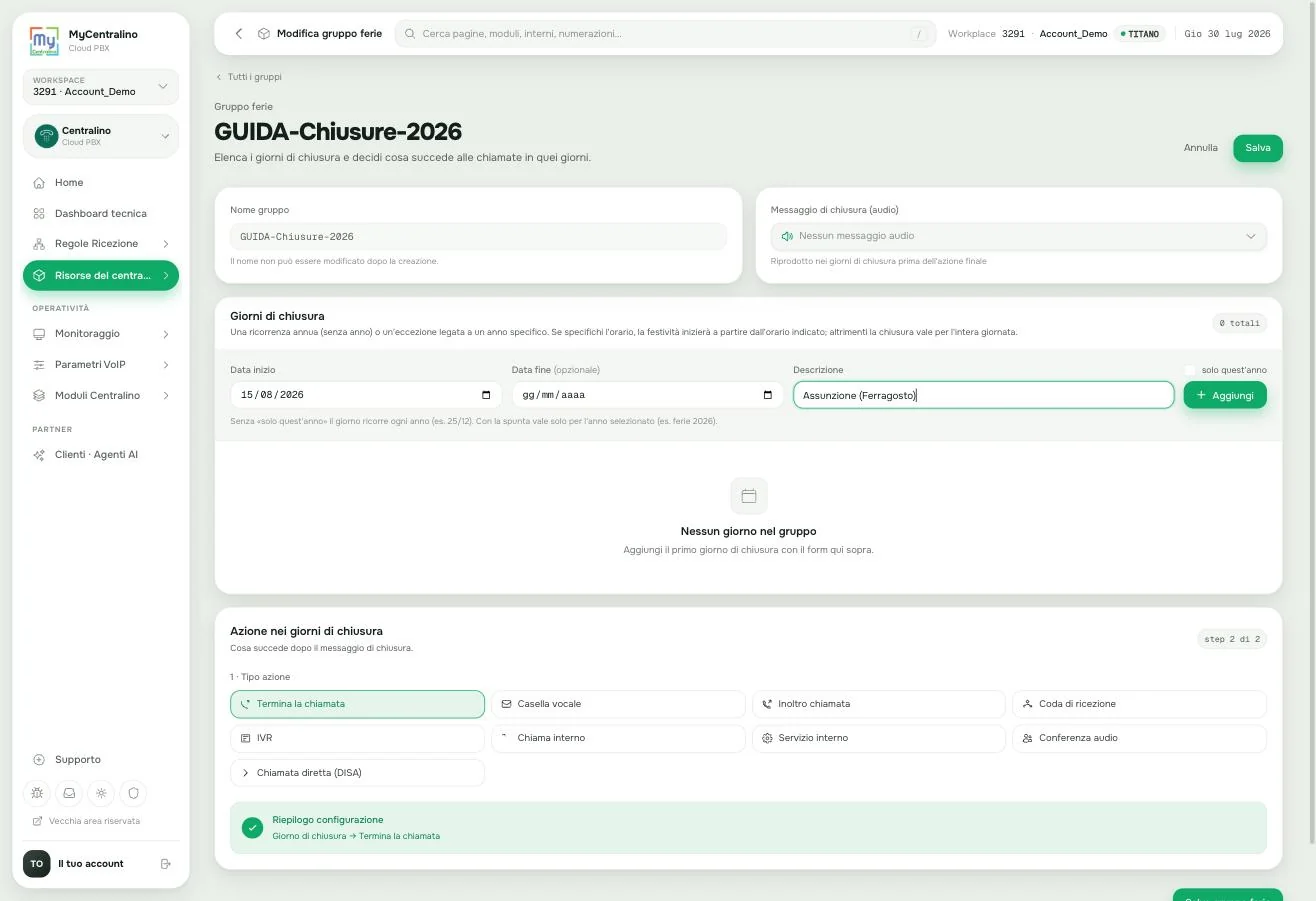
Task: Click the Aggiungi button
Action: (x=1225, y=395)
